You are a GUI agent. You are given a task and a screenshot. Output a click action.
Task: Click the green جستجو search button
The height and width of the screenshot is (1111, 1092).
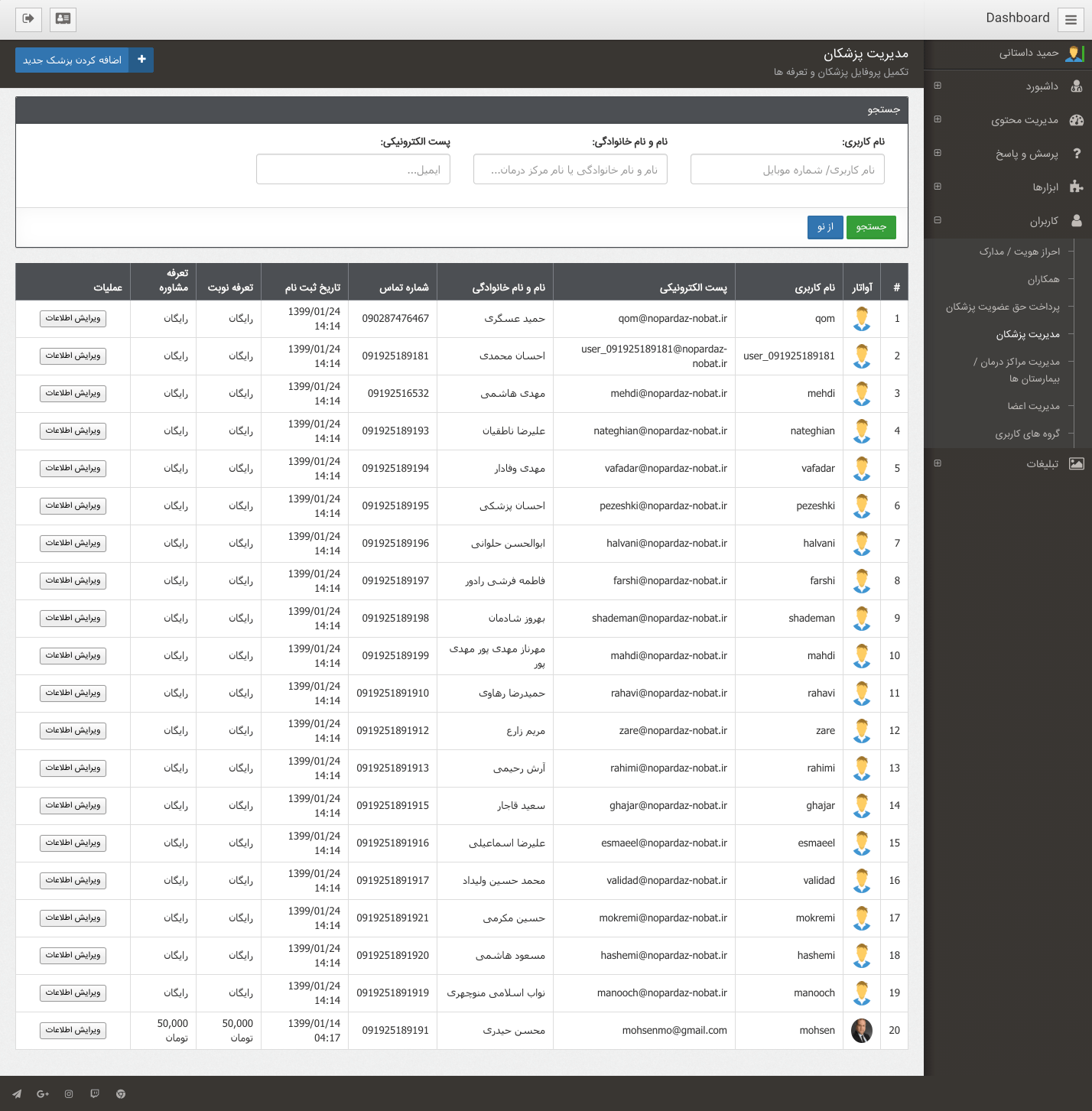tap(871, 227)
